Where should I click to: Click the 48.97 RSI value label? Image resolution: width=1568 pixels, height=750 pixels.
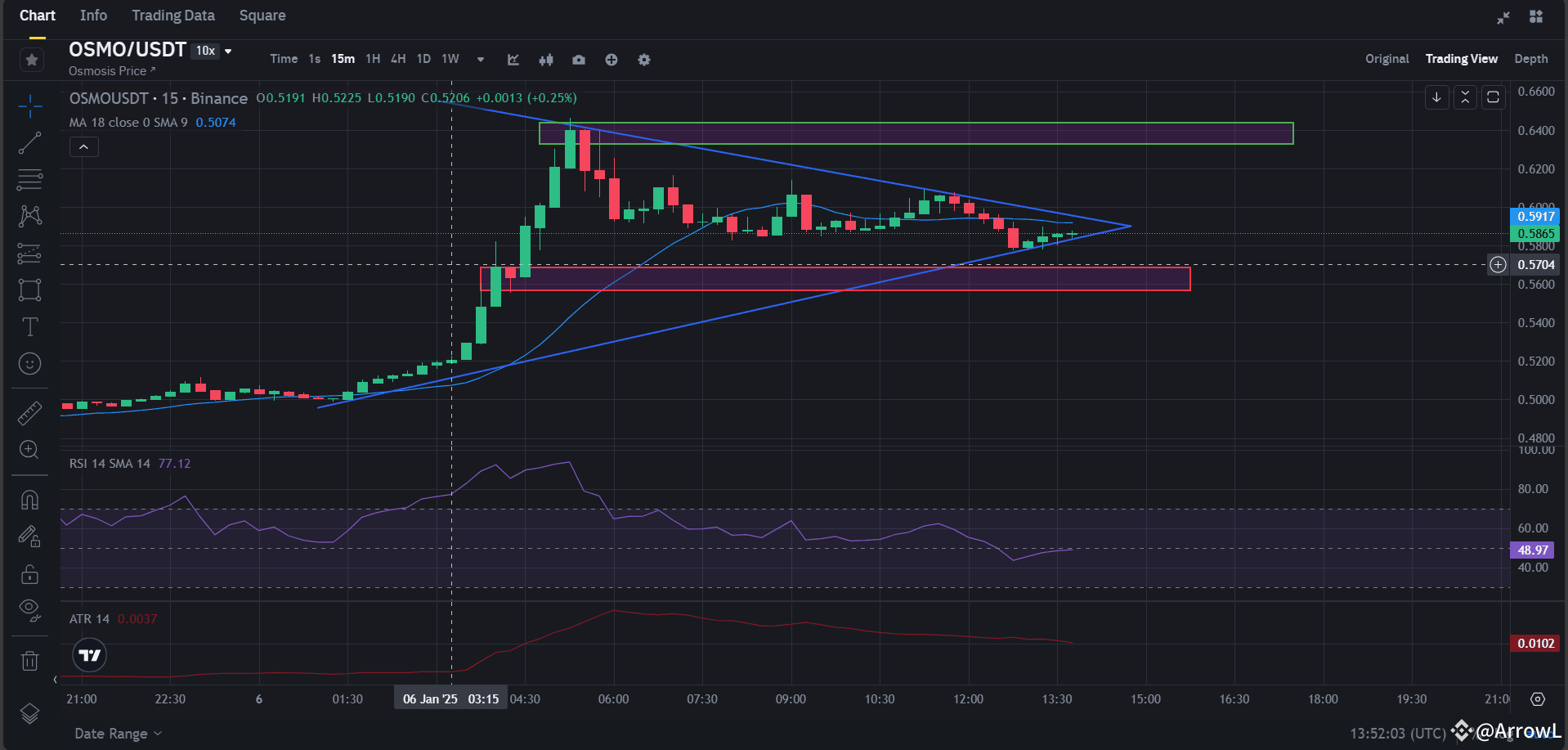coord(1532,550)
